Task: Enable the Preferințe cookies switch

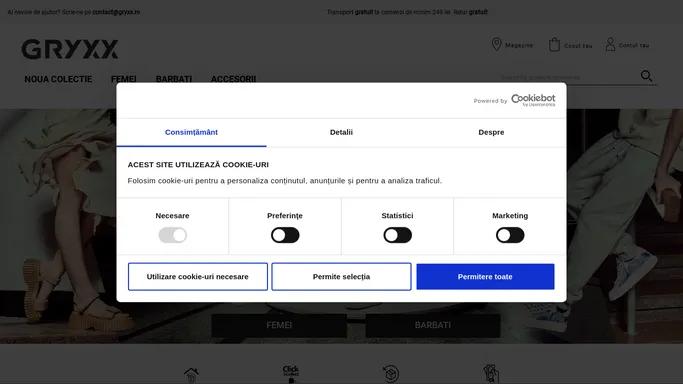Action: (x=285, y=235)
